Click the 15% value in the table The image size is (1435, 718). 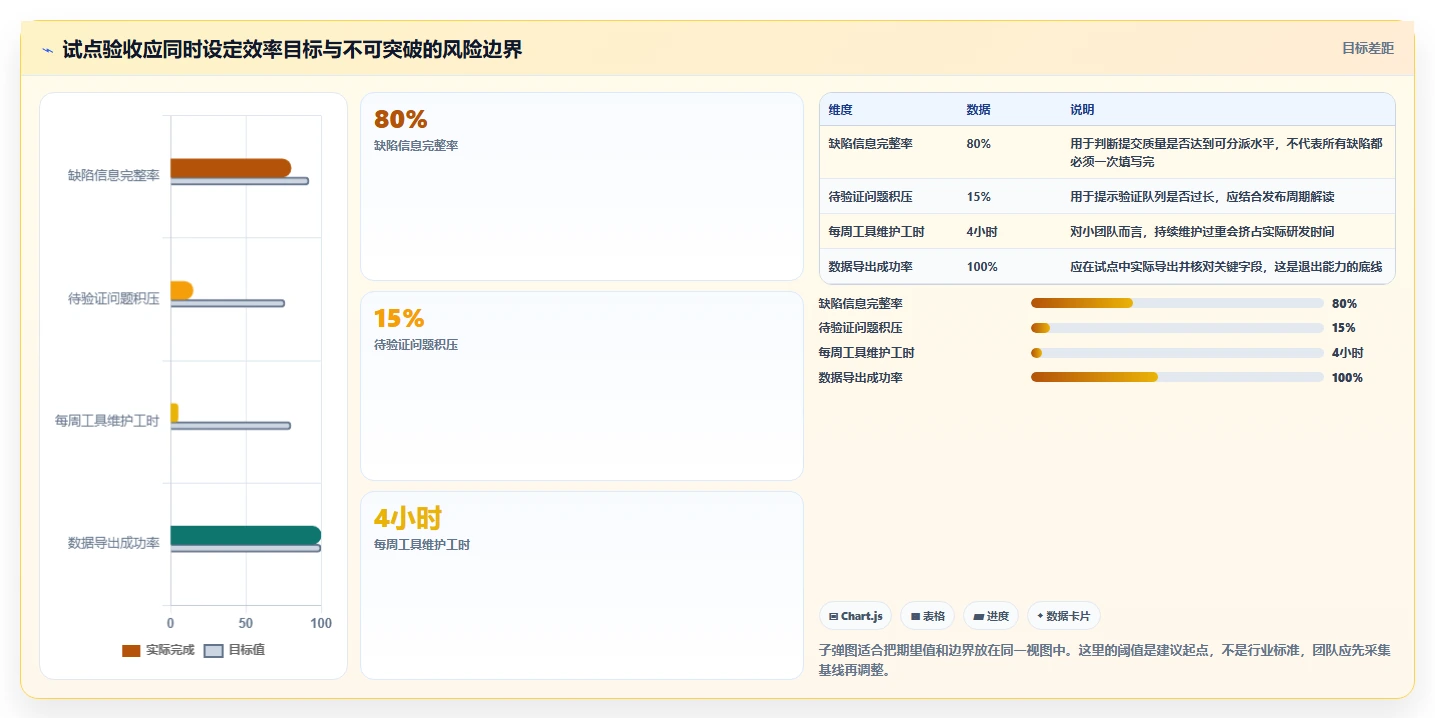tap(978, 197)
